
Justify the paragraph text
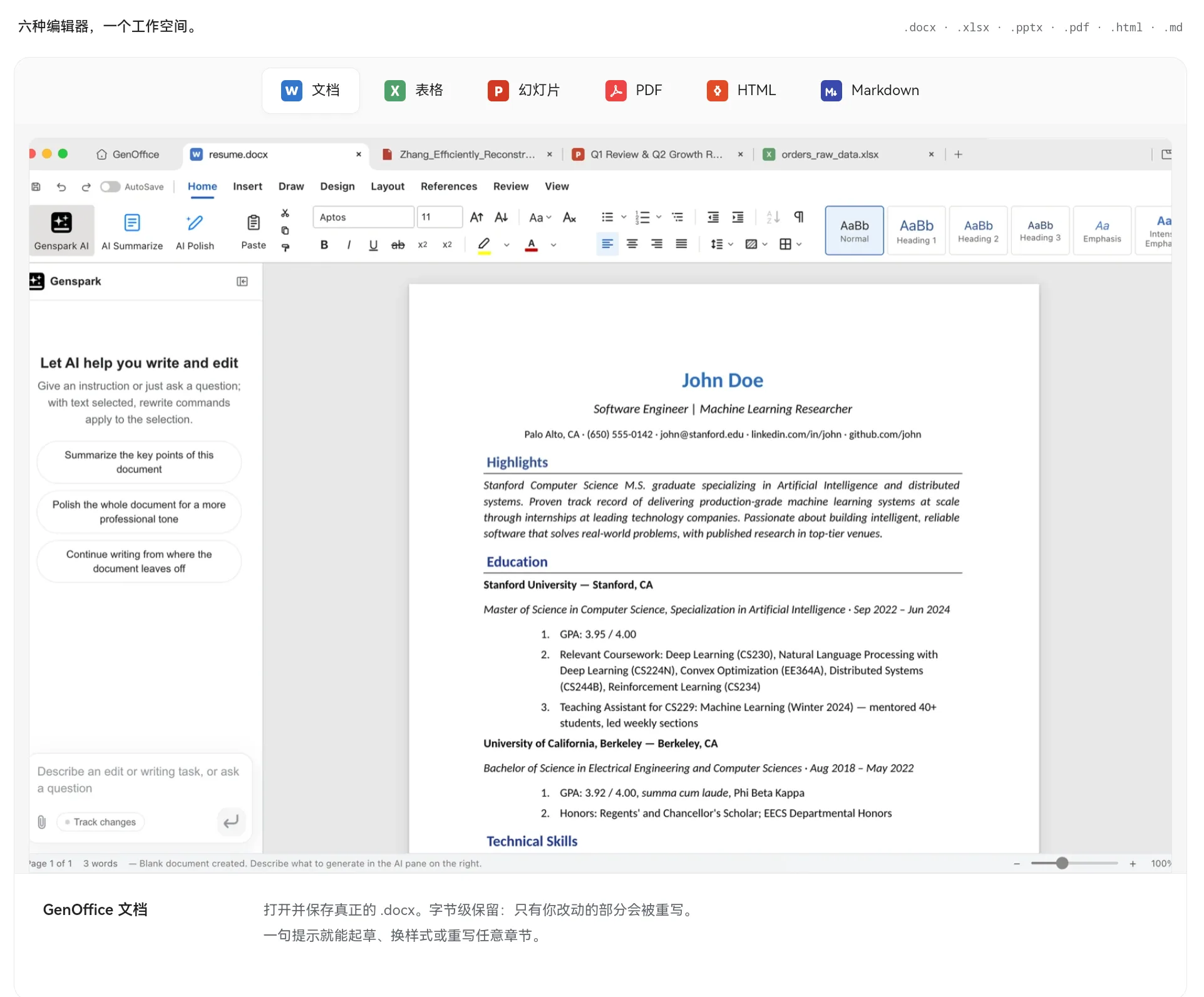pos(681,244)
